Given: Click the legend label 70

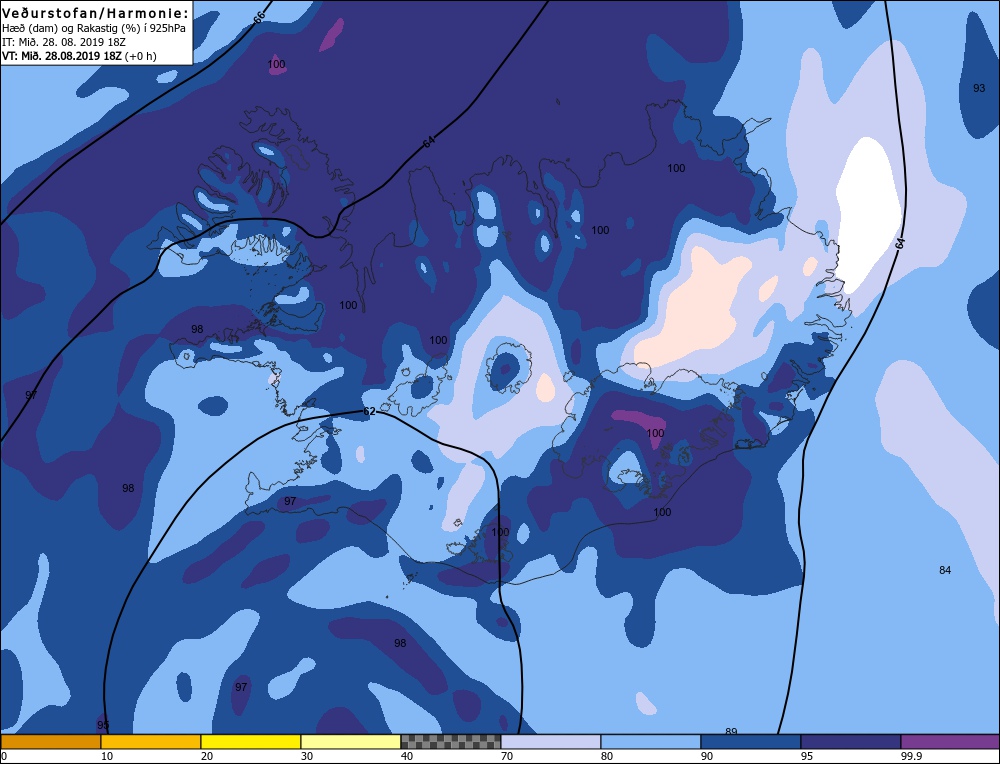Looking at the screenshot, I should (x=507, y=756).
